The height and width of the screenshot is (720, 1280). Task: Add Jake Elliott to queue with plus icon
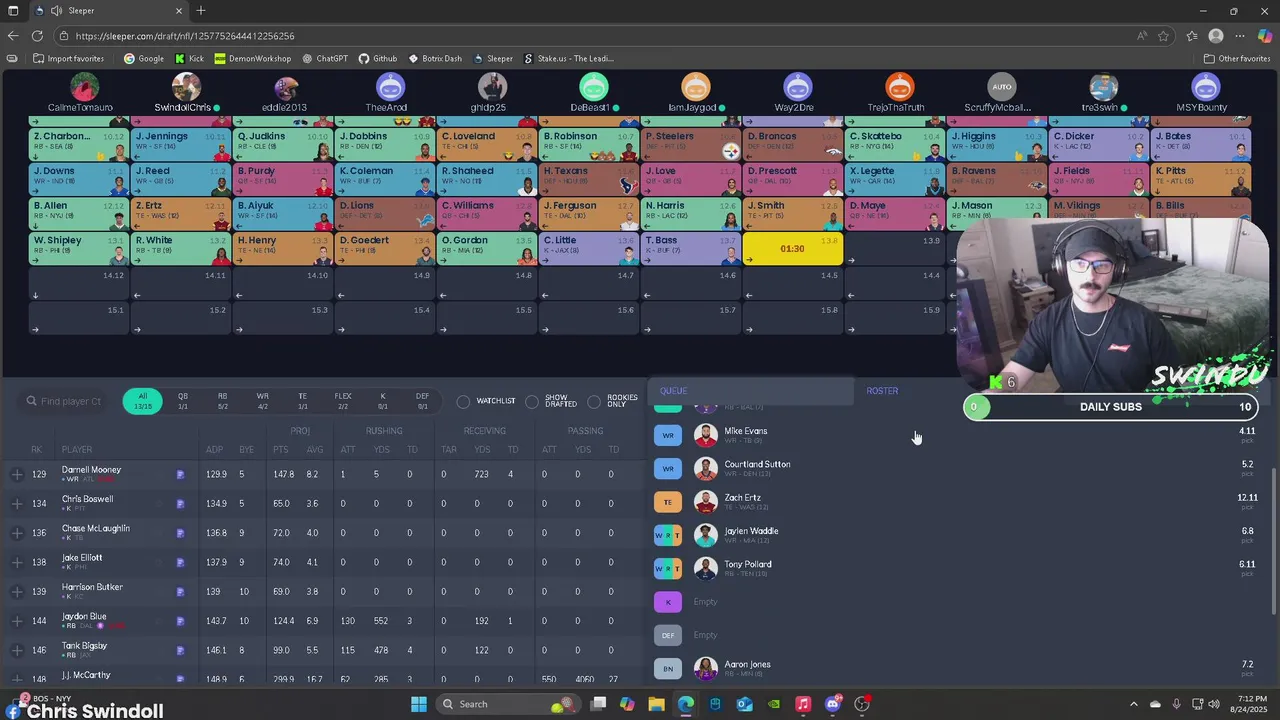pyautogui.click(x=17, y=562)
